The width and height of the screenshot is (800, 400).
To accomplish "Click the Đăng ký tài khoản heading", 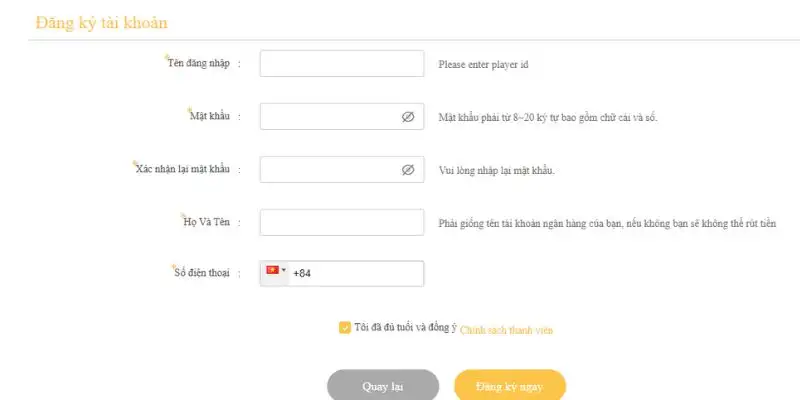I will 101,21.
